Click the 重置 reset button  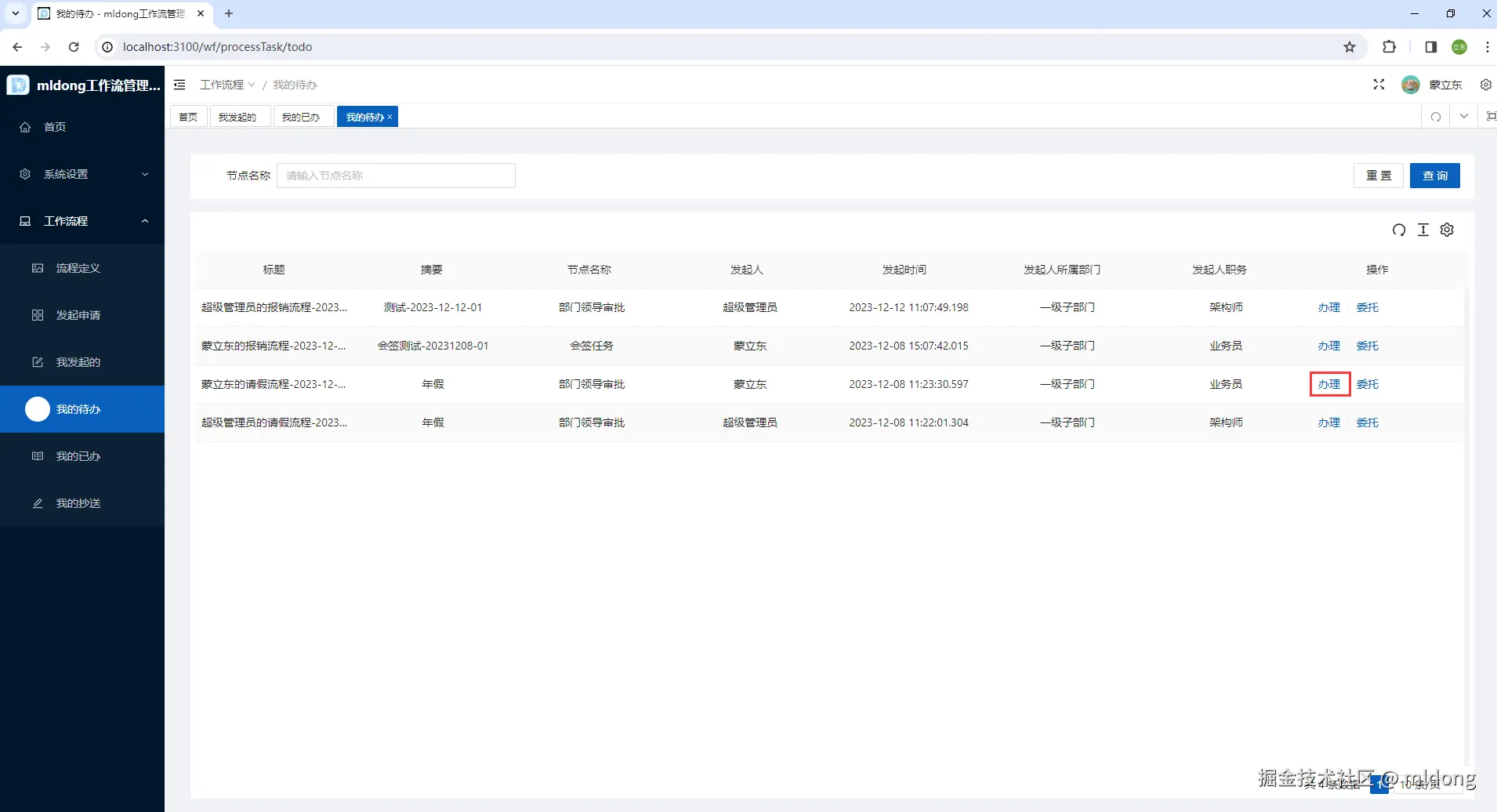point(1379,176)
